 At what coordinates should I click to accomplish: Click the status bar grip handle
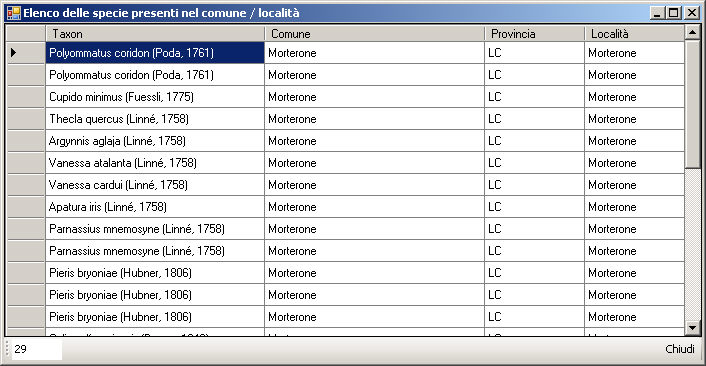(x=7, y=349)
